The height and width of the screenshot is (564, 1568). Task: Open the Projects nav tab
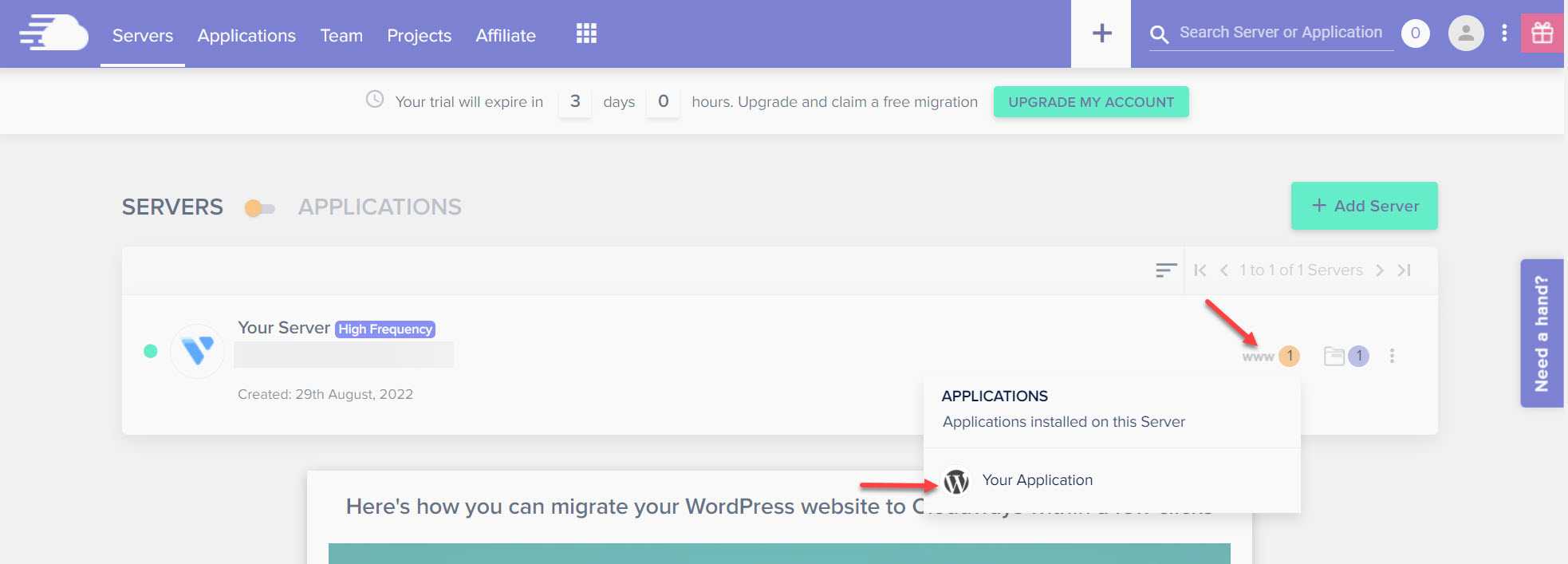pos(420,36)
